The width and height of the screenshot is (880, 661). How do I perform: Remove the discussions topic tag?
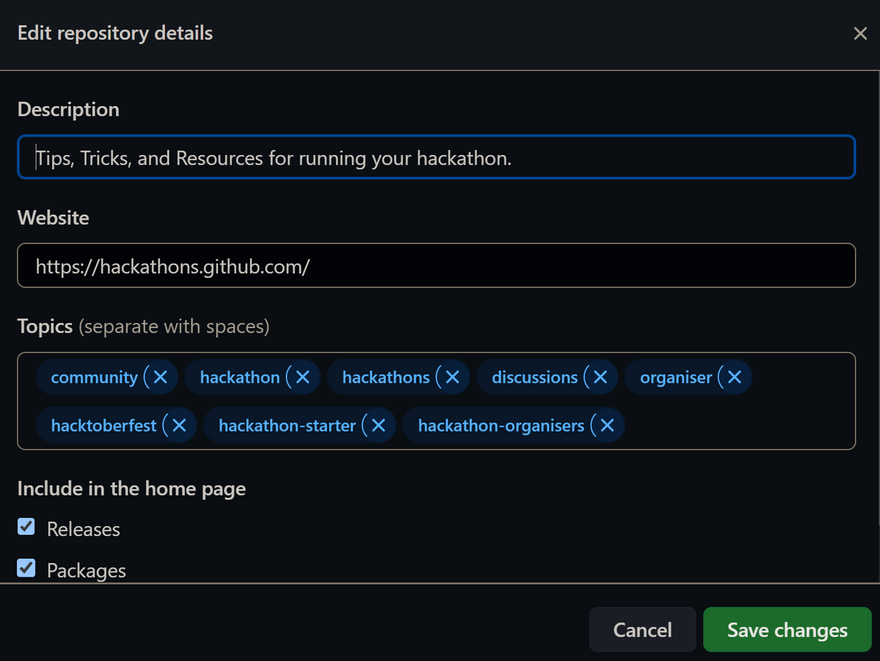coord(600,377)
